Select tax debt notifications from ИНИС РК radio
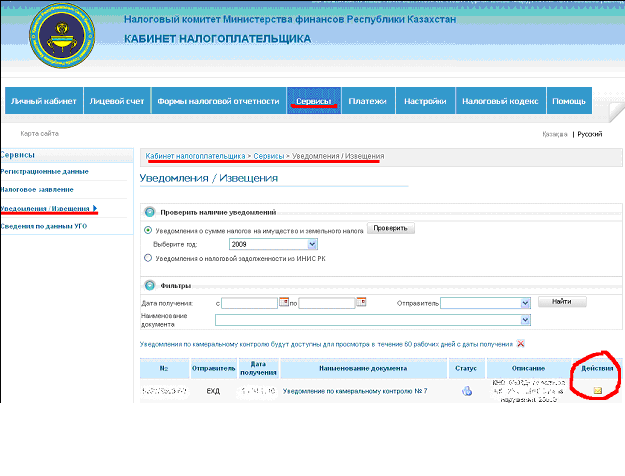Image resolution: width=625 pixels, height=476 pixels. coord(148,258)
